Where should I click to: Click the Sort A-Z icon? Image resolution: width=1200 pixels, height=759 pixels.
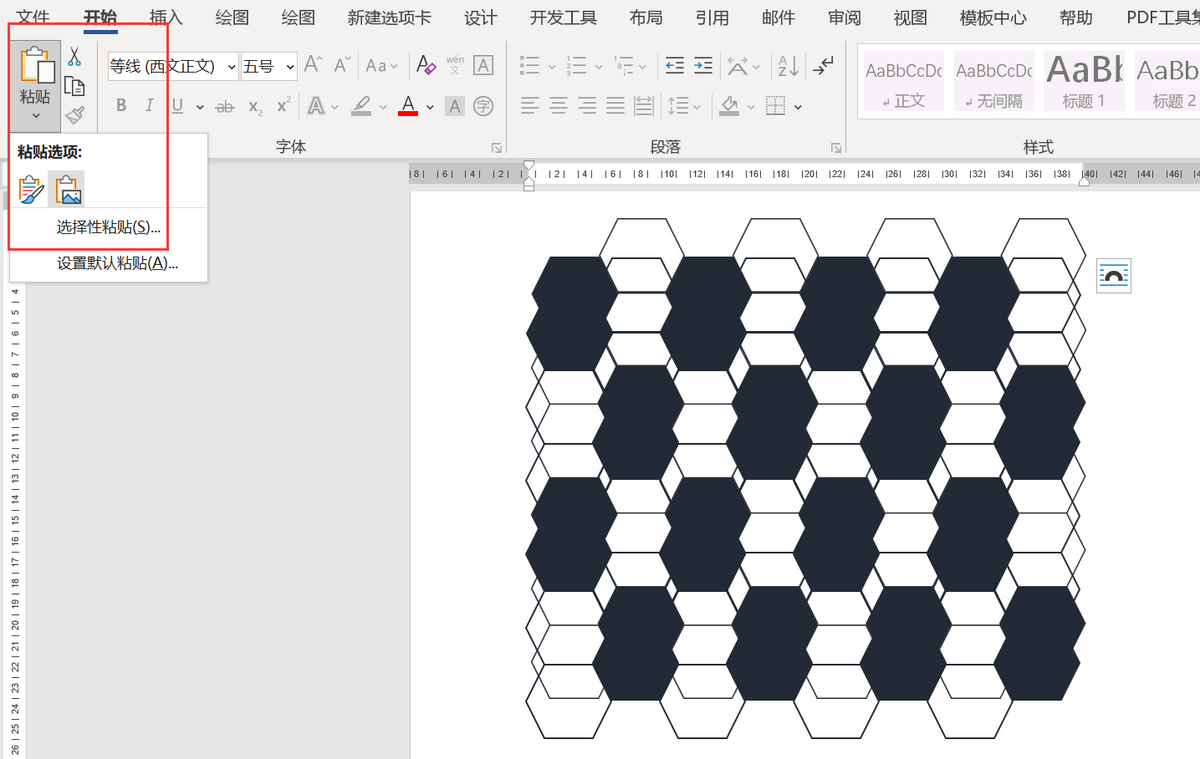788,66
